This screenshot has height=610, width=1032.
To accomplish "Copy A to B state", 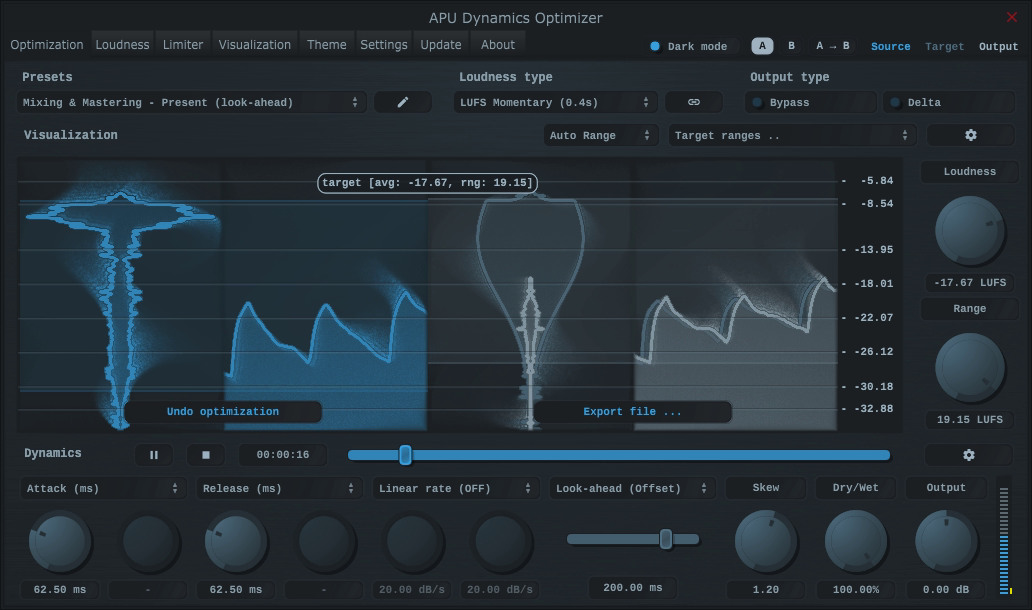I will 833,45.
